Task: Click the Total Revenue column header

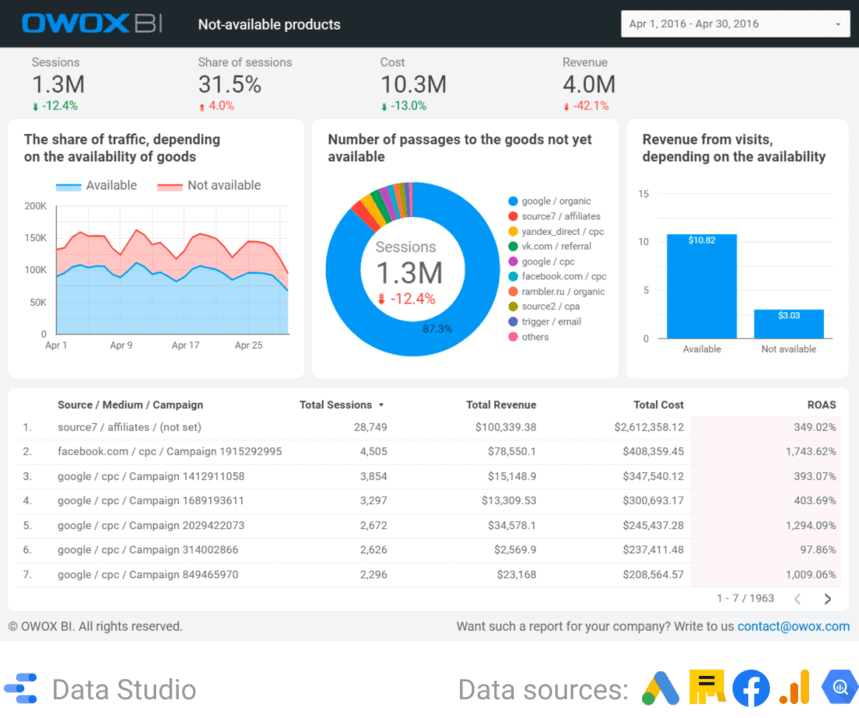Action: point(500,405)
